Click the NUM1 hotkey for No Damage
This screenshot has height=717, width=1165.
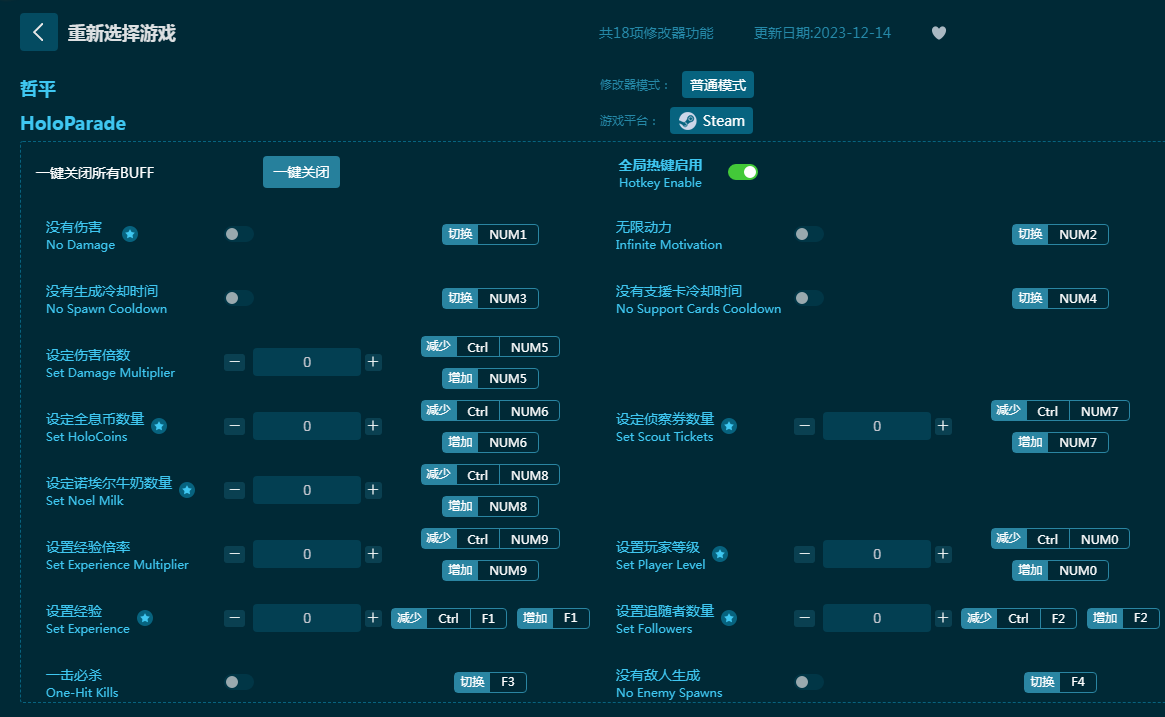coord(490,234)
